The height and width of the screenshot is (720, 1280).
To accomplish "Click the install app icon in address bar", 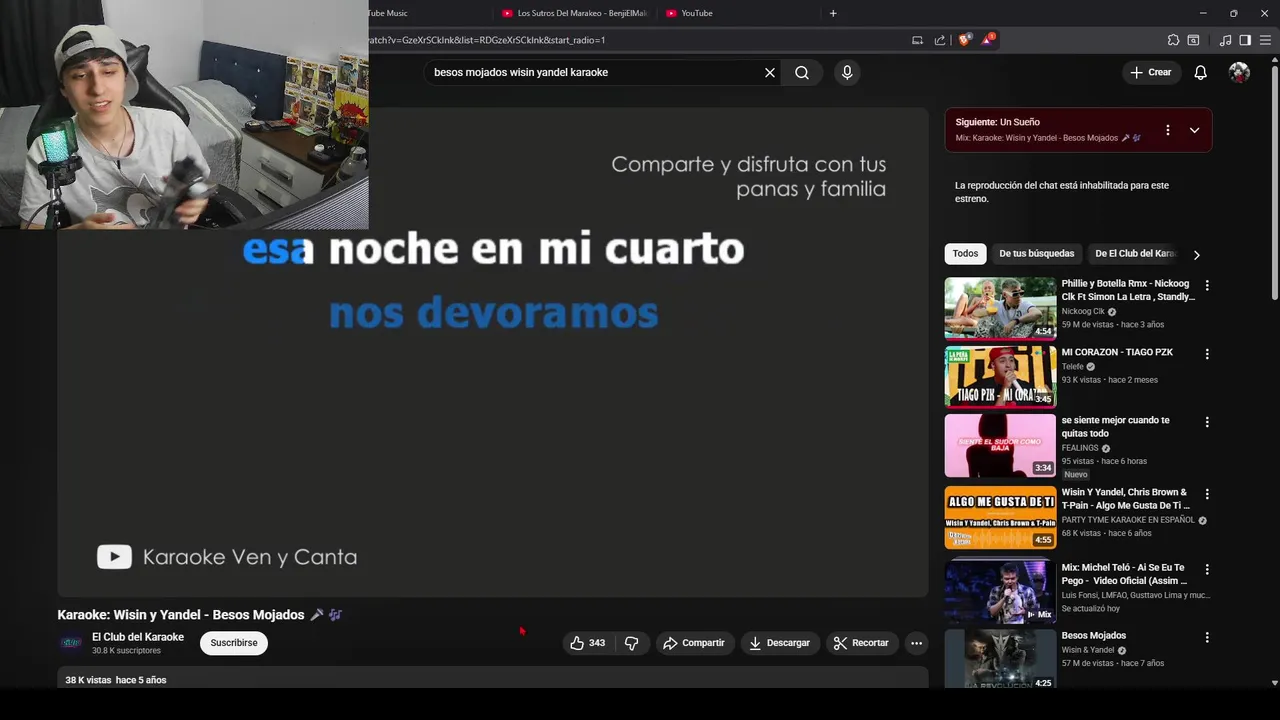I will click(917, 40).
